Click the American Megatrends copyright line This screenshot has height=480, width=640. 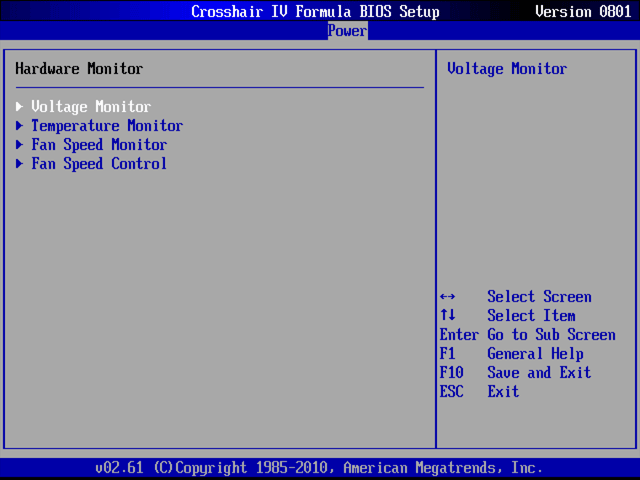click(319, 468)
